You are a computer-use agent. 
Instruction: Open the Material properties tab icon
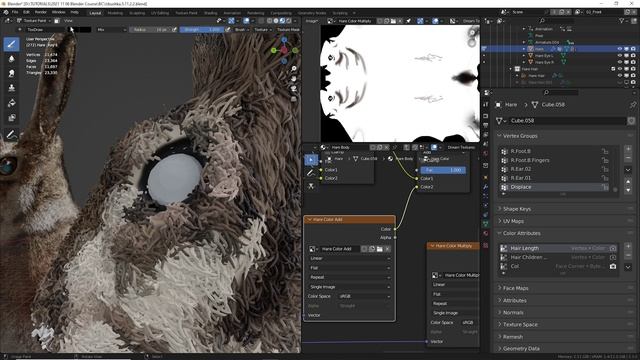tap(486, 233)
